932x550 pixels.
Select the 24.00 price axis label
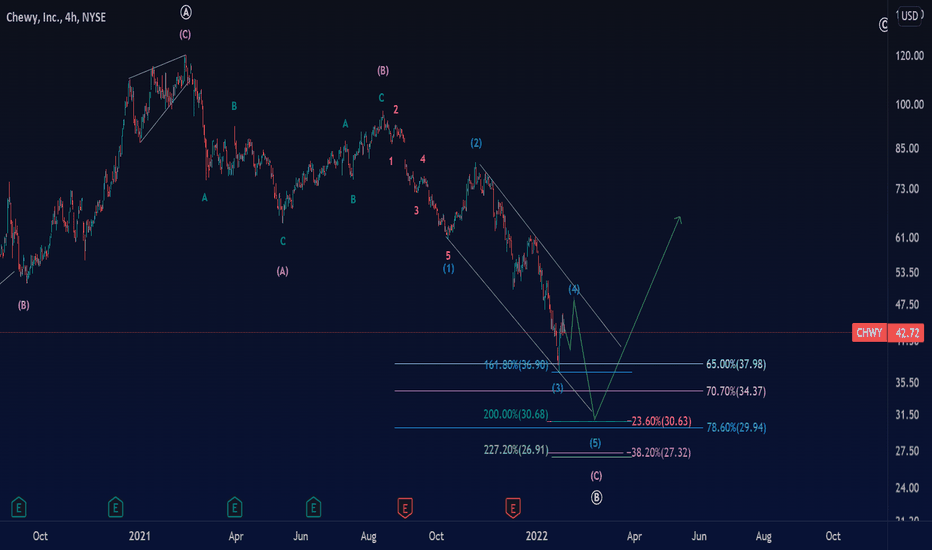coord(907,488)
